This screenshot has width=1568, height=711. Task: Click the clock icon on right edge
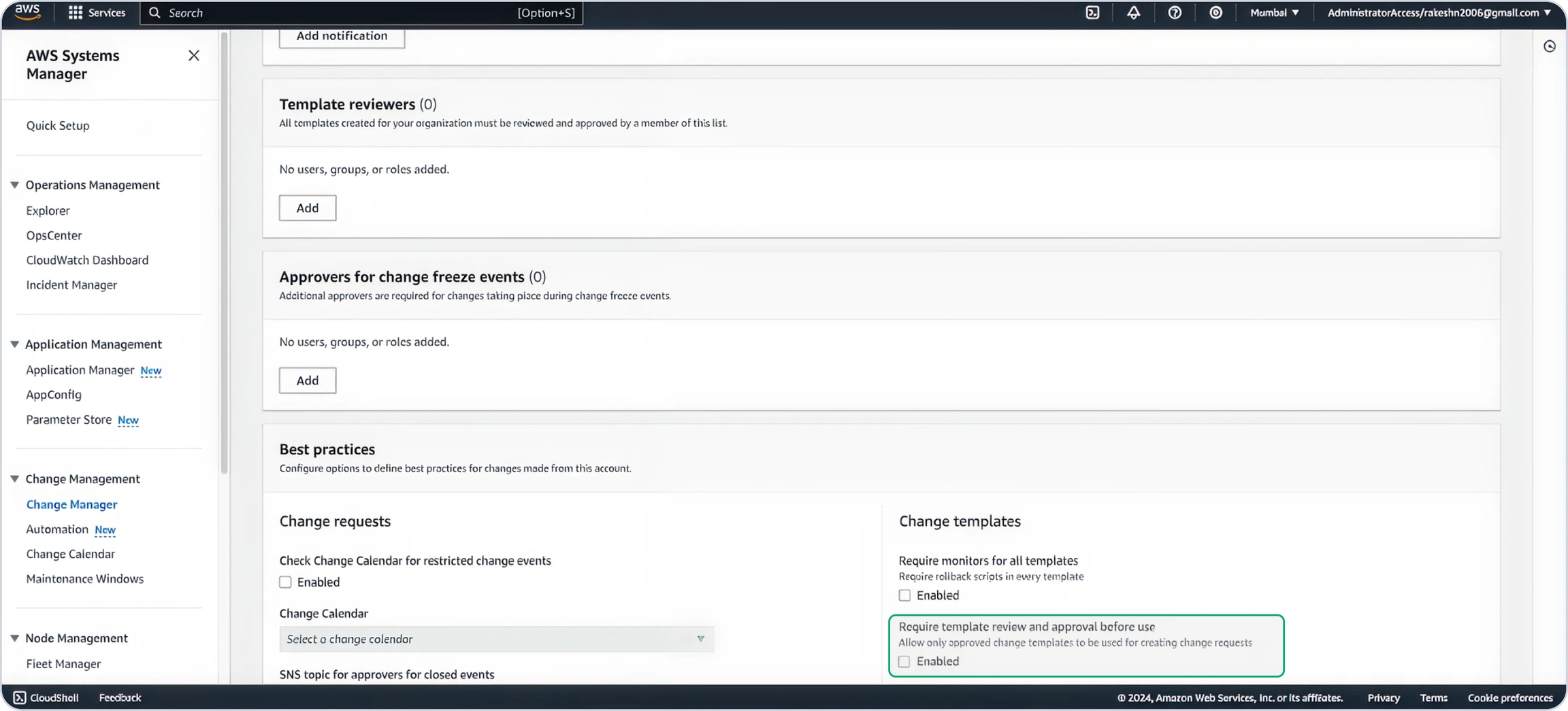(1550, 46)
